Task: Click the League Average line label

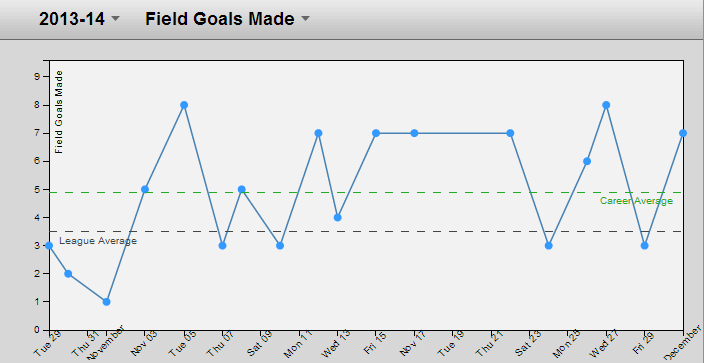Action: click(98, 241)
